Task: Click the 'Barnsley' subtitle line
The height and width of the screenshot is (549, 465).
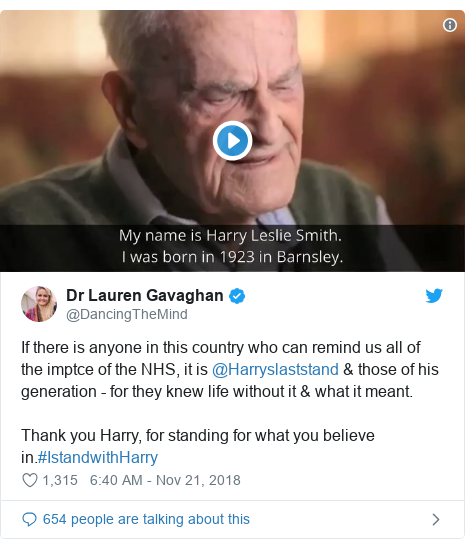Action: (232, 257)
